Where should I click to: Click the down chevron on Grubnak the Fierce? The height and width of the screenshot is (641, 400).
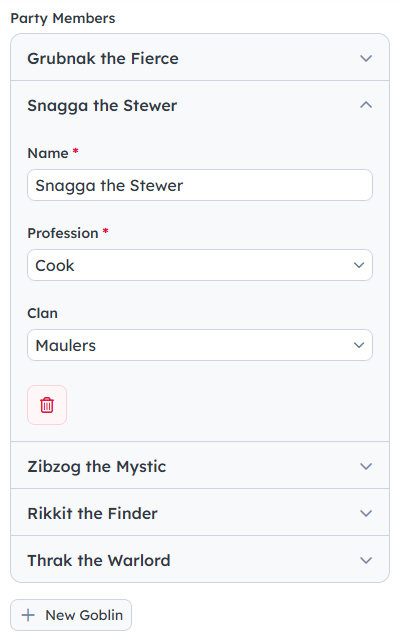(366, 58)
